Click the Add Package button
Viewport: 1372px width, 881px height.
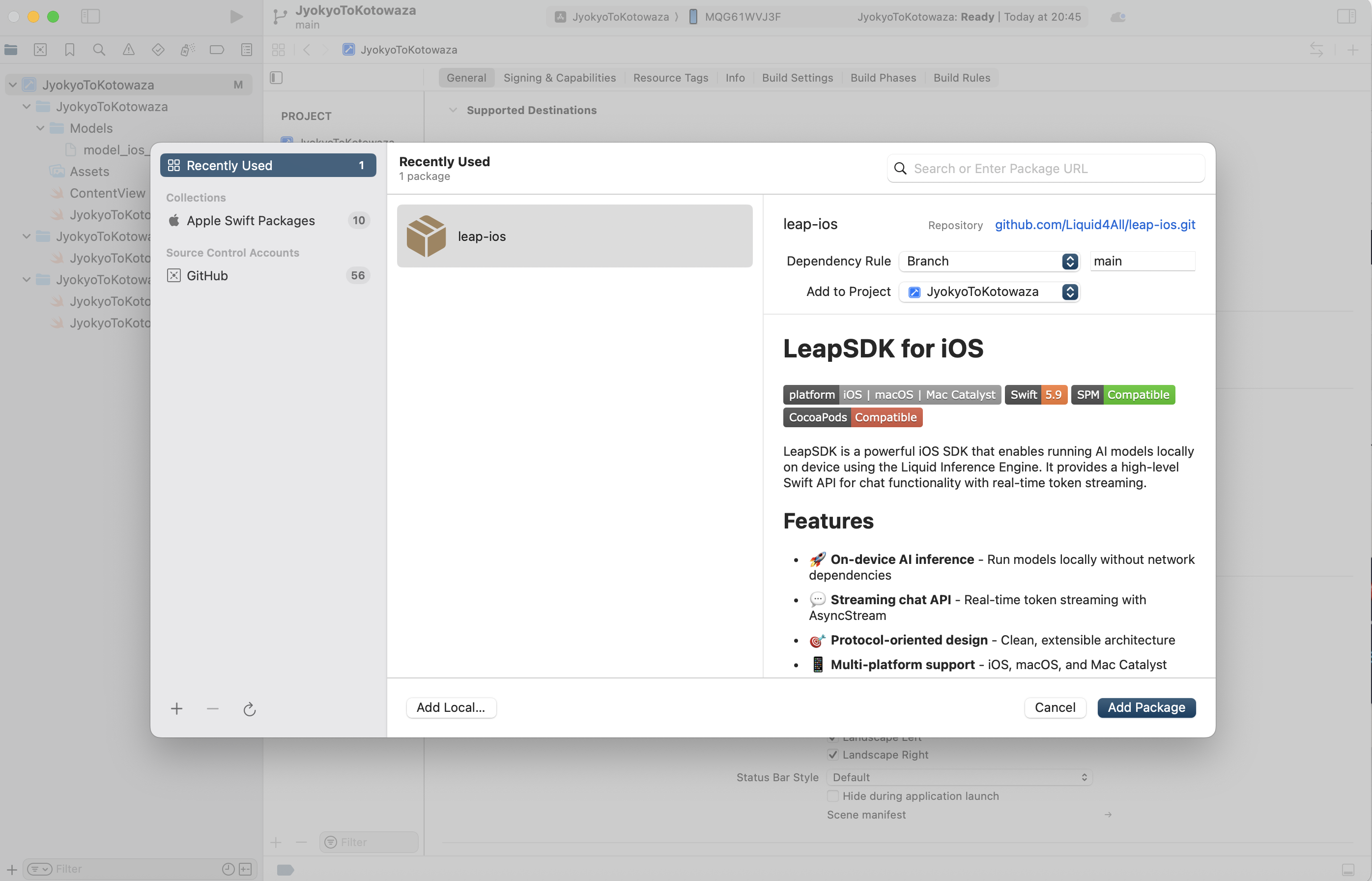tap(1146, 707)
